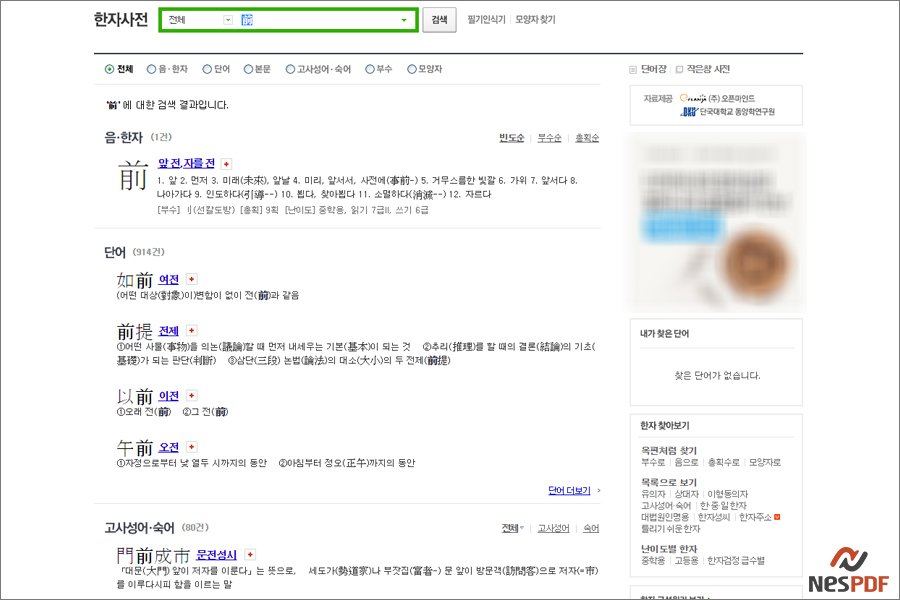The width and height of the screenshot is (900, 600).
Task: Filter idioms by 고사성어
Action: tap(553, 528)
